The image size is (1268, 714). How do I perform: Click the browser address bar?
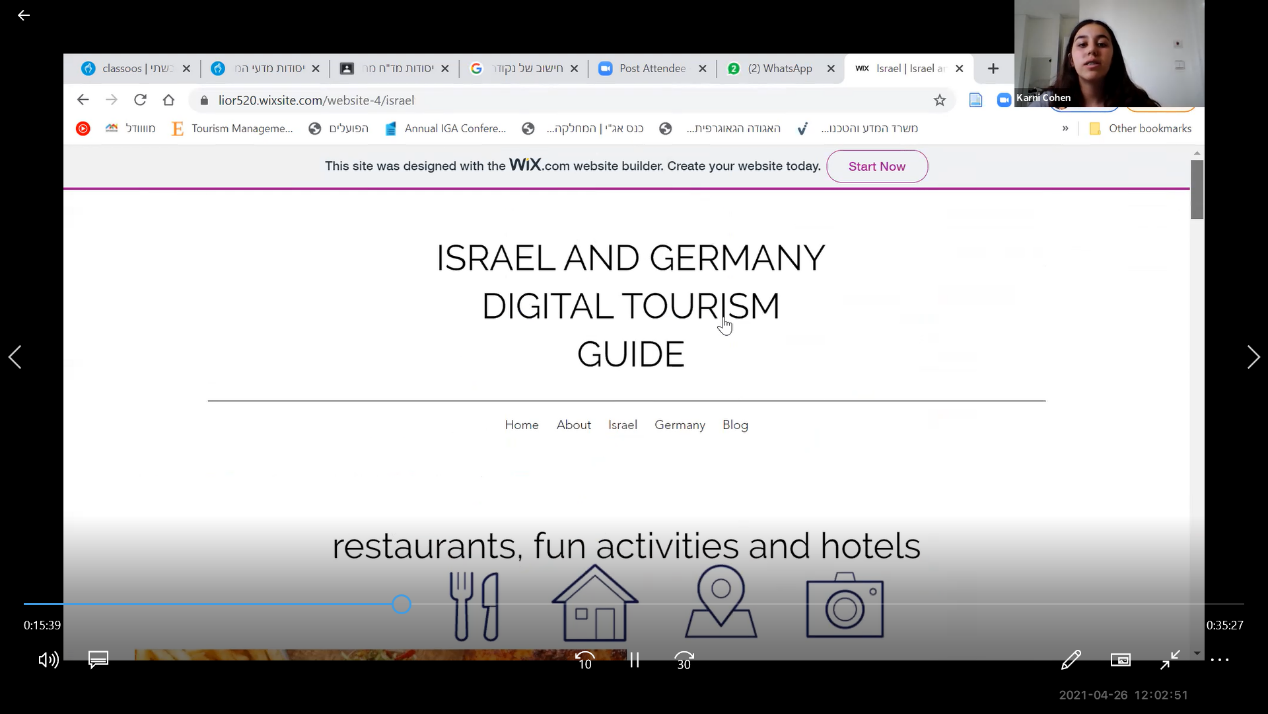click(560, 100)
